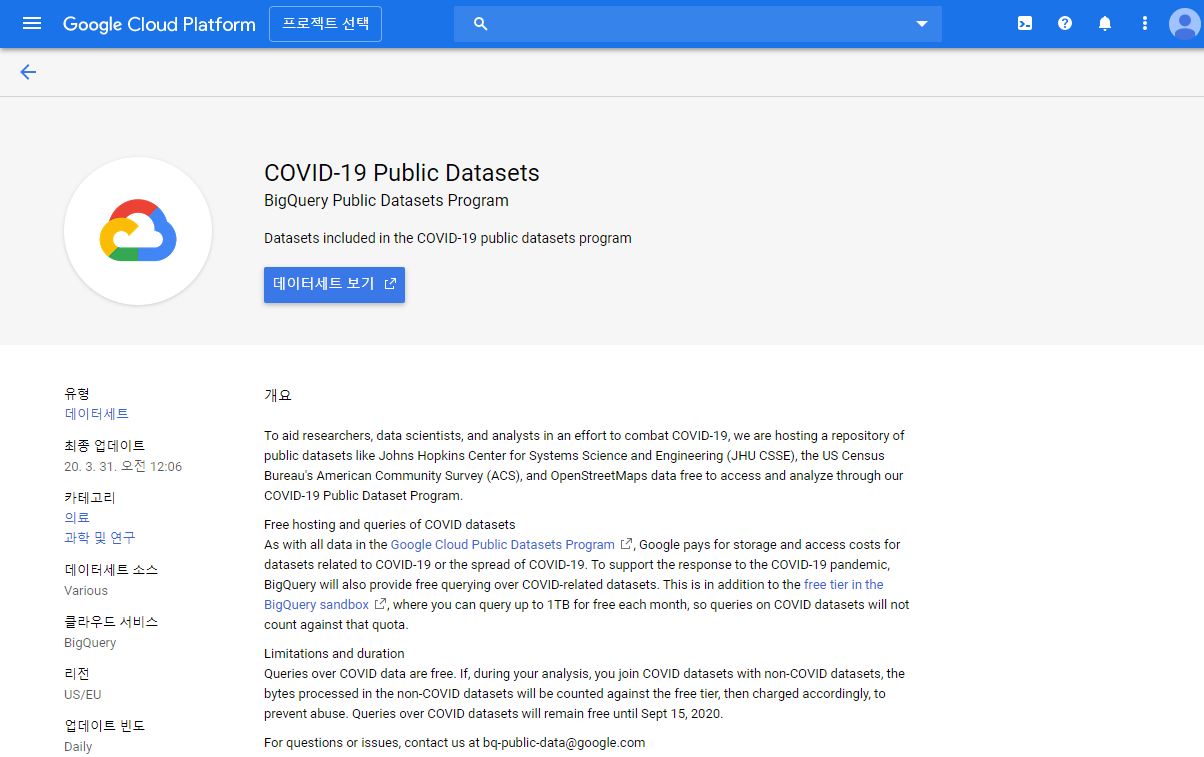Email bq-public-data@google.com via the link

tap(563, 742)
